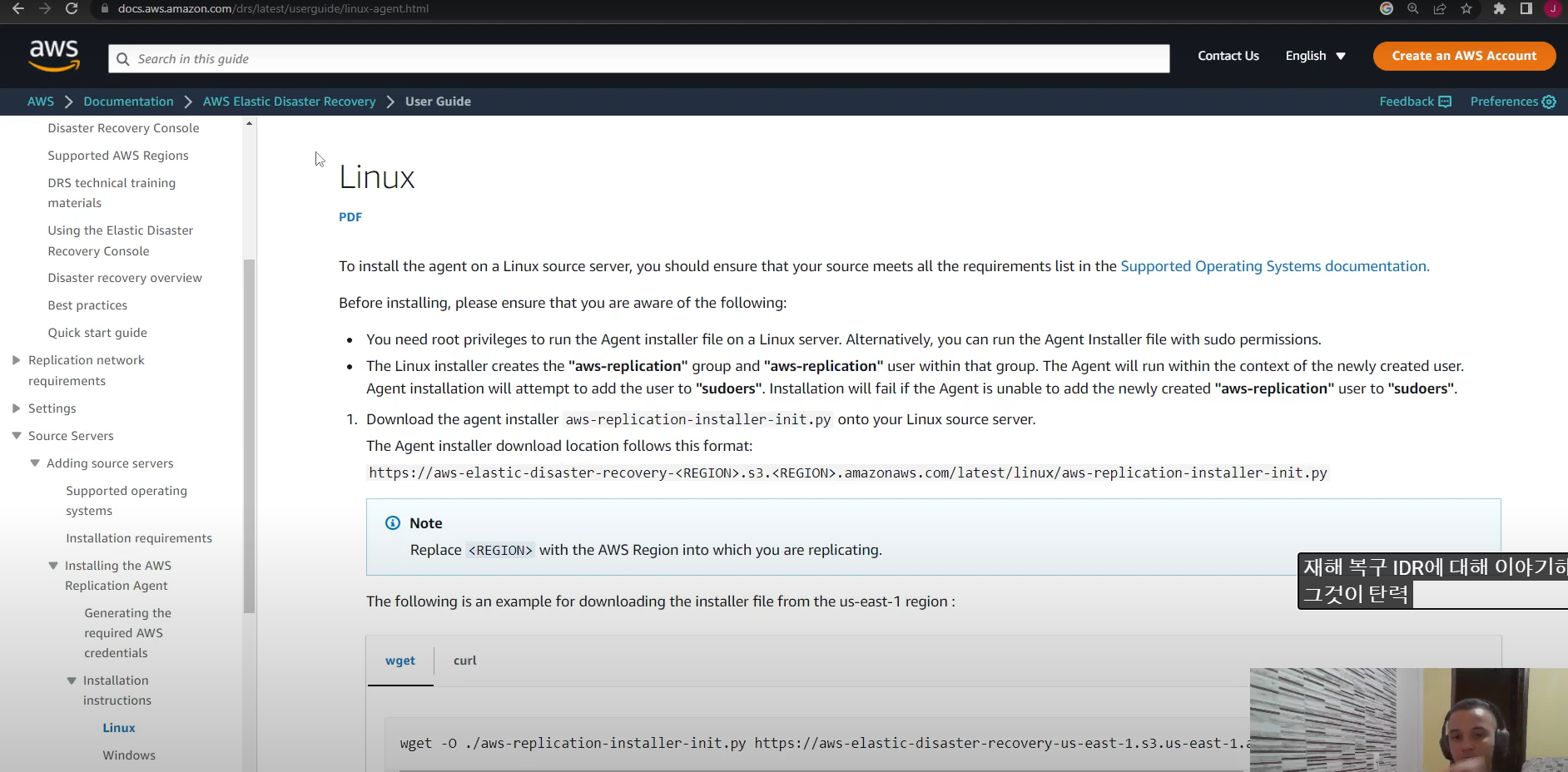Click the wget command code line

click(824, 744)
